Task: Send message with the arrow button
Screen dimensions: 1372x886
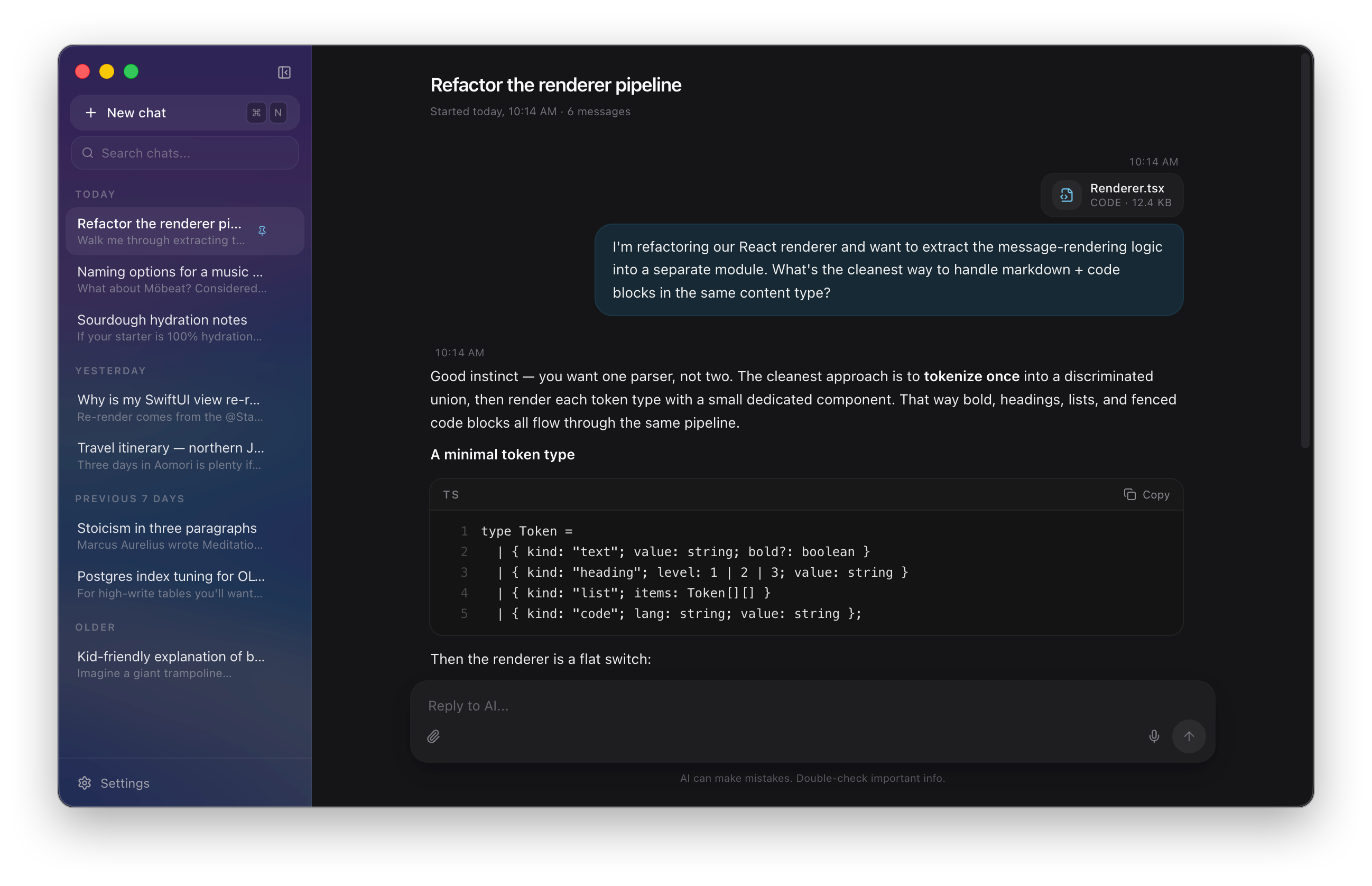Action: click(x=1189, y=736)
